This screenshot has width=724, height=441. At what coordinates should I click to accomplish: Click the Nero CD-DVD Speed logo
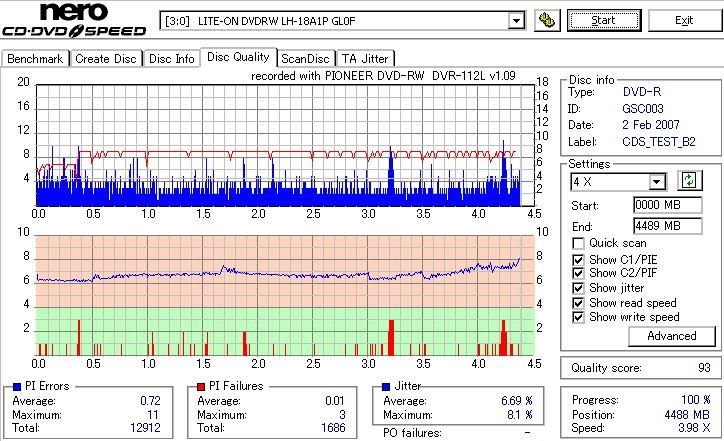coord(74,20)
